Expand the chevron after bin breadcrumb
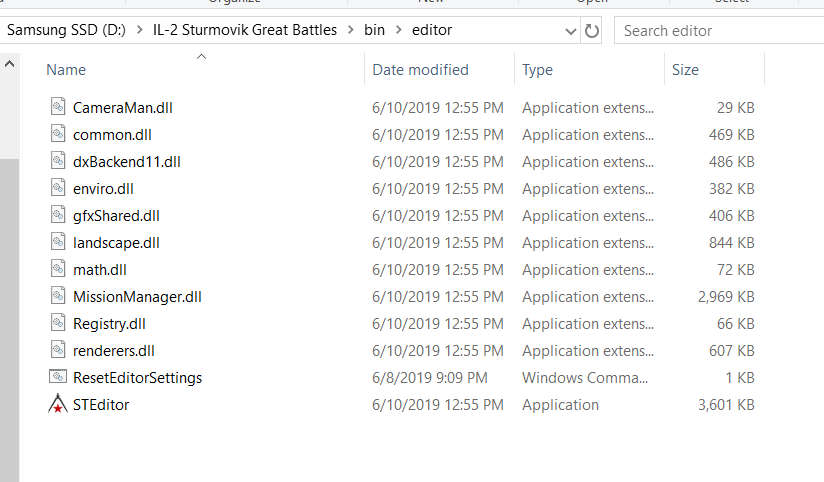Image resolution: width=824 pixels, height=482 pixels. 399,30
